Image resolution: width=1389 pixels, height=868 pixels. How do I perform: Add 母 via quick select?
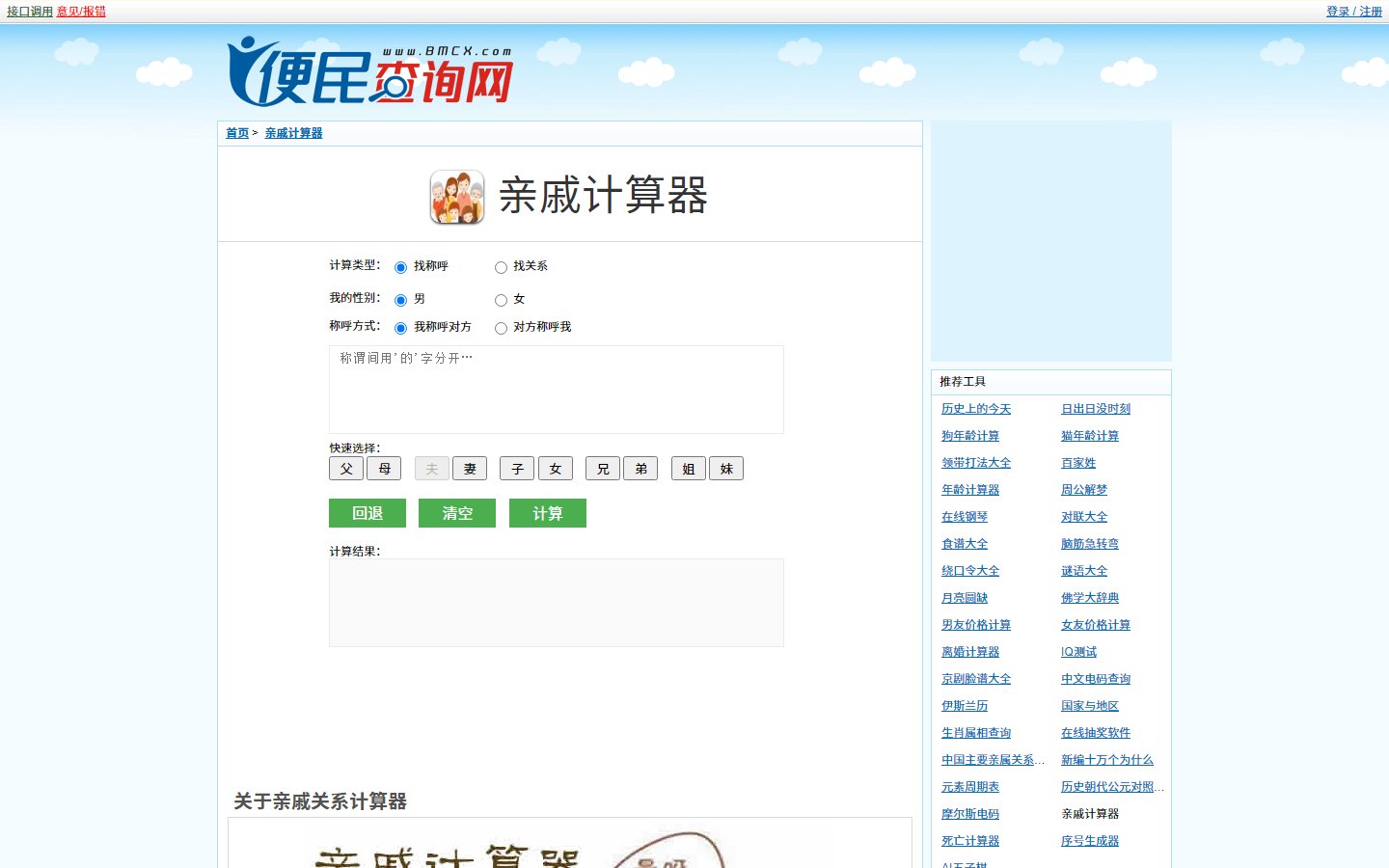(x=384, y=469)
